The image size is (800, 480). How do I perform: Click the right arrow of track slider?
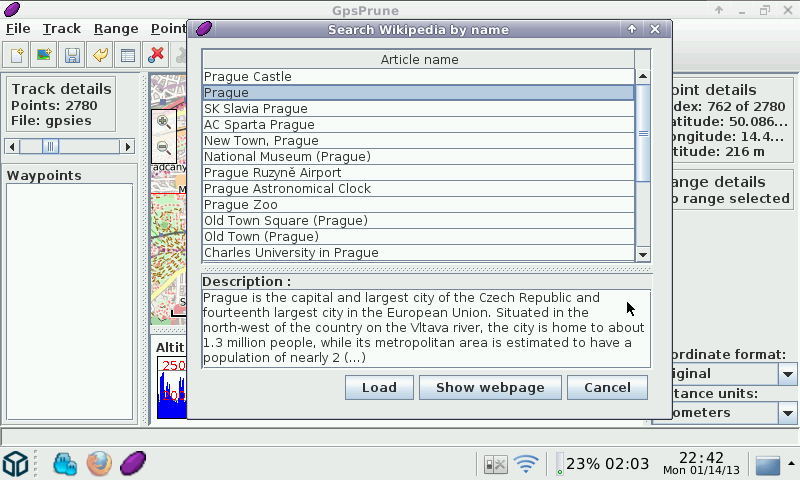pyautogui.click(x=128, y=147)
